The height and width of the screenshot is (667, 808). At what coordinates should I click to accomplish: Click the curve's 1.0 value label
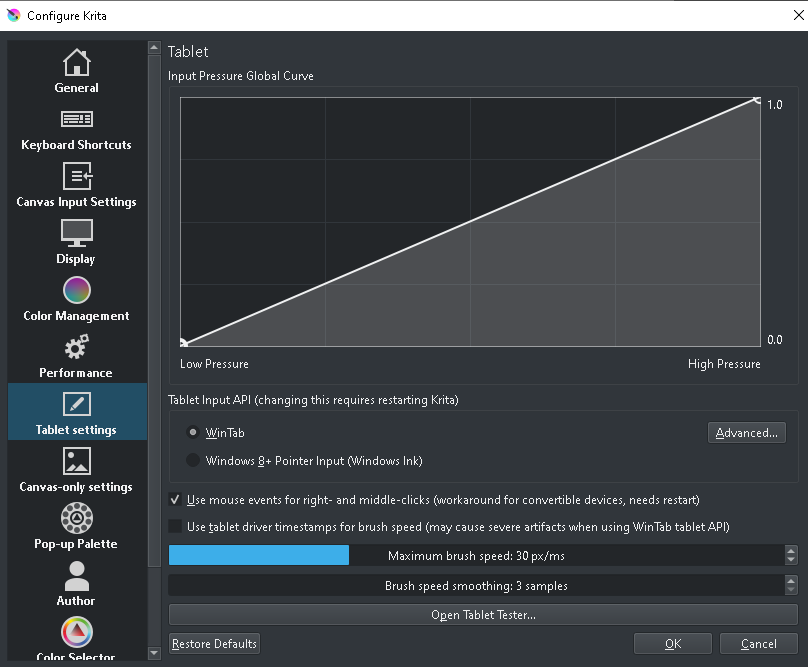[x=775, y=105]
